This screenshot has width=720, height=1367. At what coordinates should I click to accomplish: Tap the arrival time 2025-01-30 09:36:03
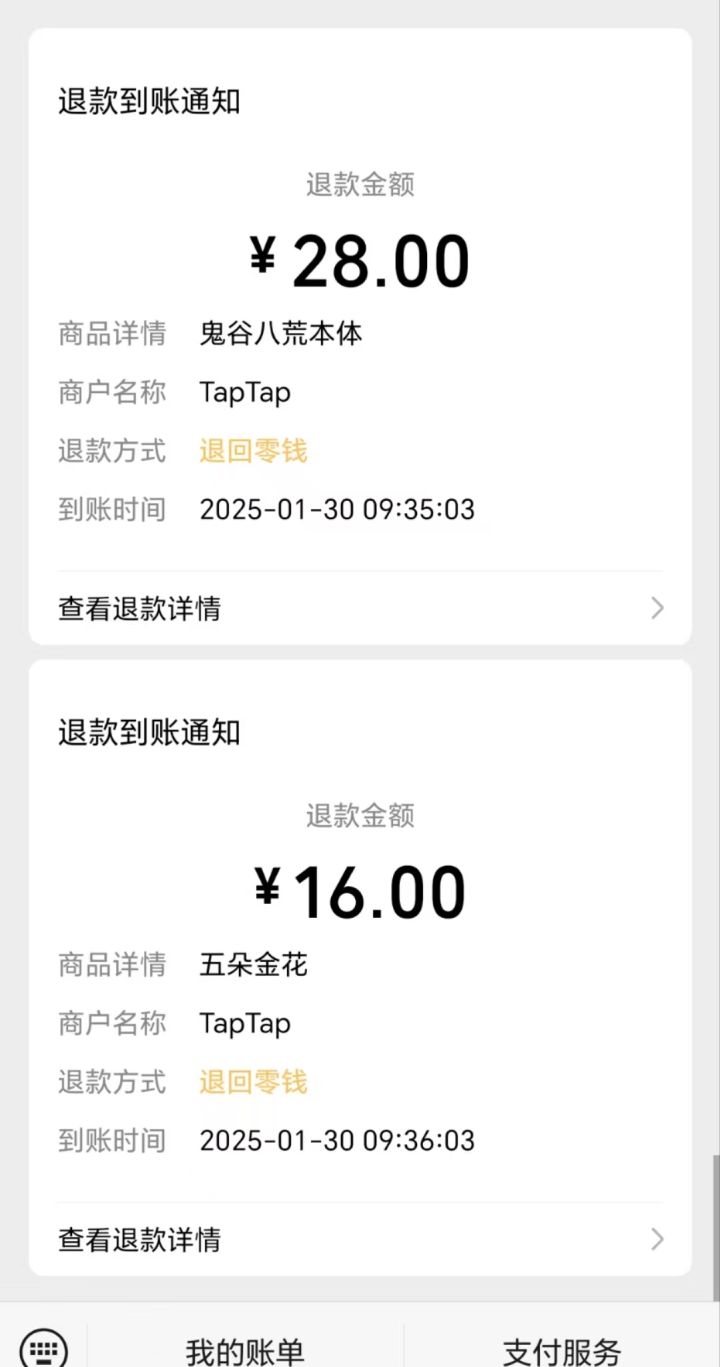pyautogui.click(x=337, y=1141)
